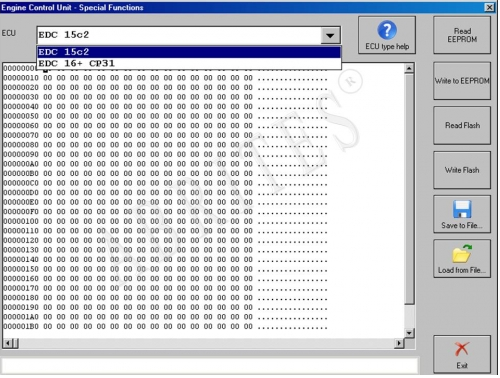The height and width of the screenshot is (378, 500).
Task: Click the horizontal scroll left arrow
Action: pos(8,343)
